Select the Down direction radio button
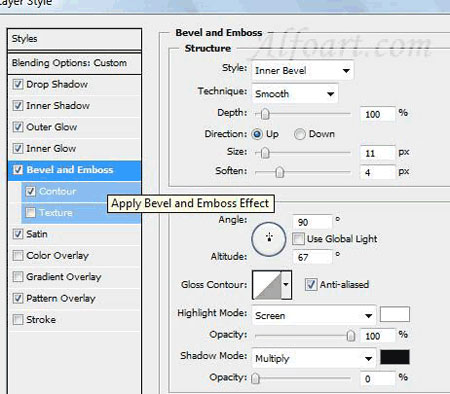This screenshot has width=450, height=394. pos(300,134)
